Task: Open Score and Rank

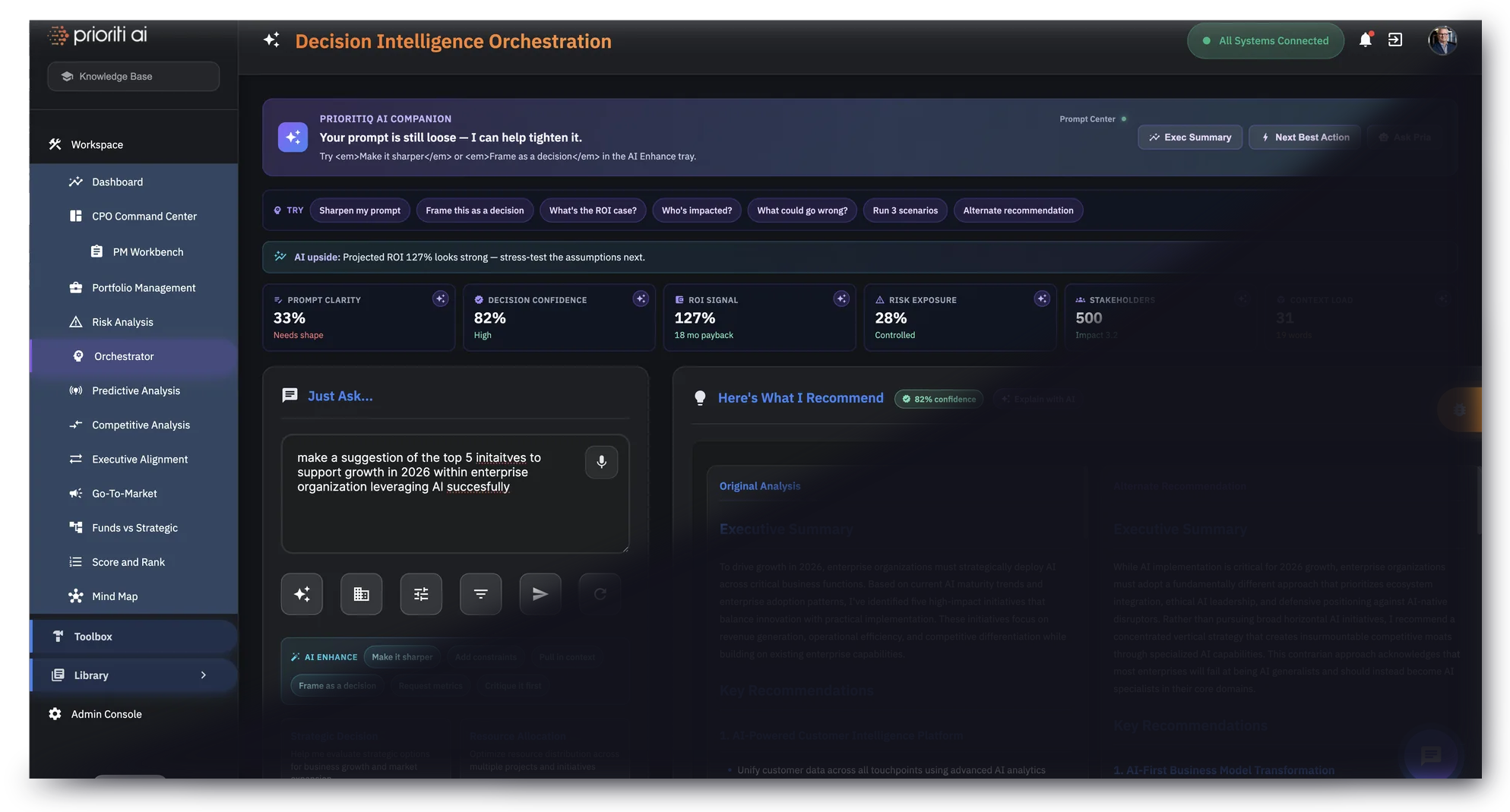Action: [134, 562]
